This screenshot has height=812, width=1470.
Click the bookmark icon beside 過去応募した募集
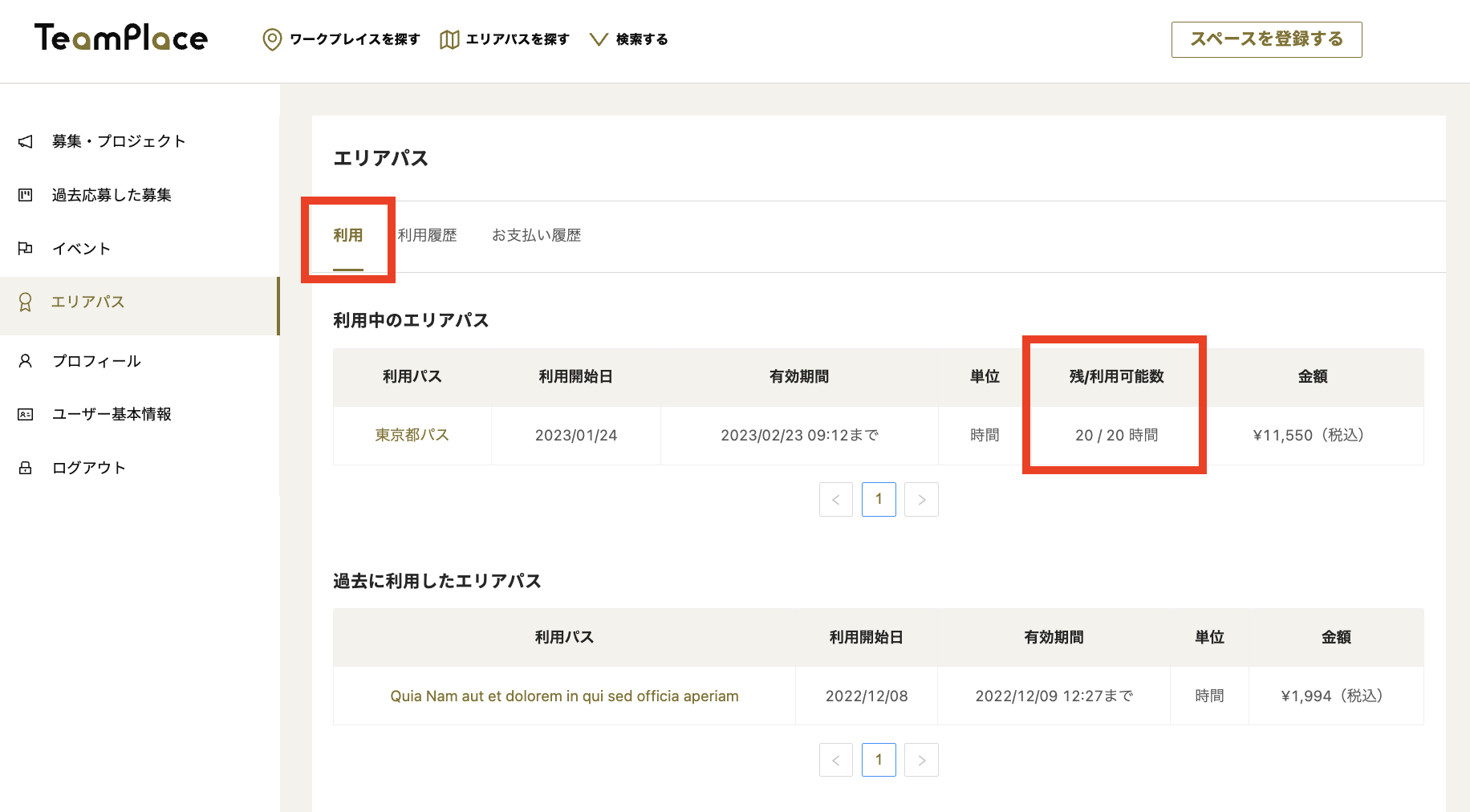(25, 194)
